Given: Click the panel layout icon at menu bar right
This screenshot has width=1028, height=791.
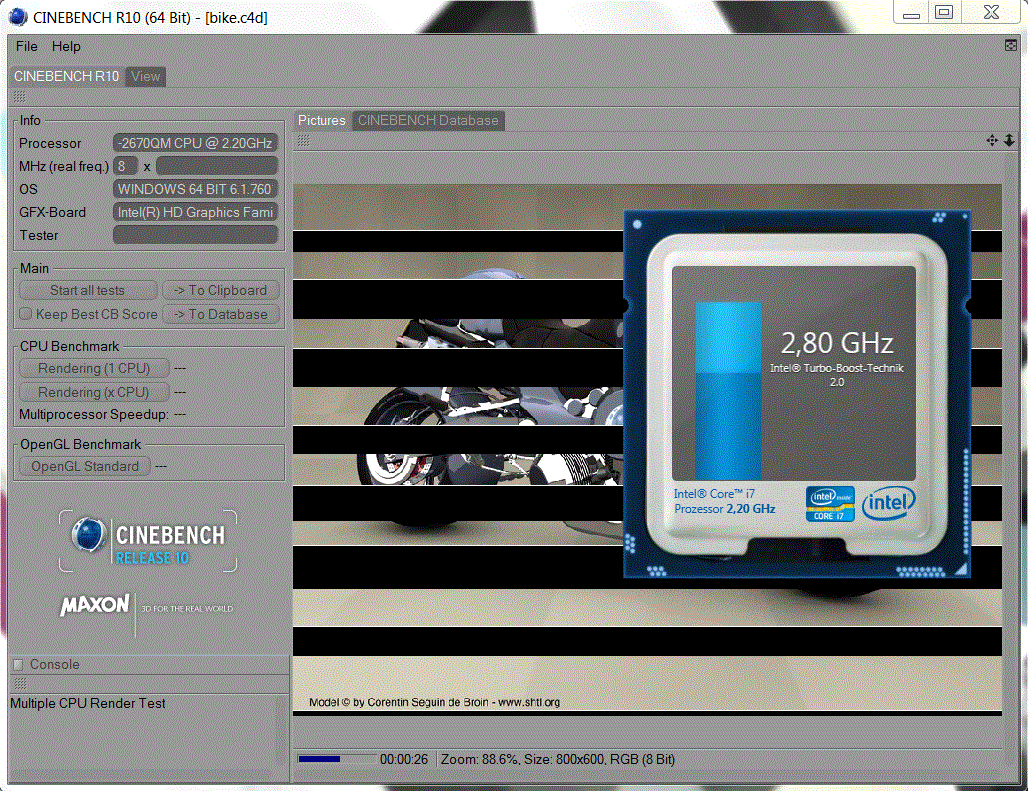Looking at the screenshot, I should 1011,45.
